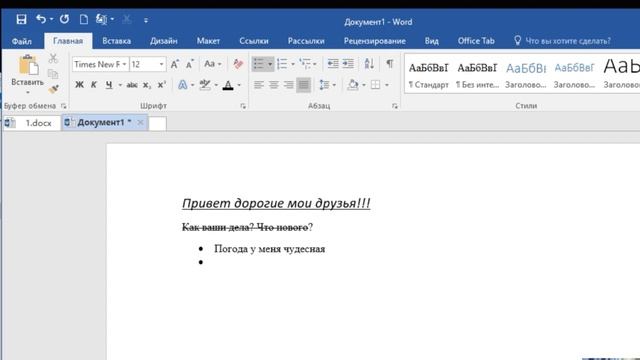Open the font size 12 dropdown
Viewport: 640px width, 360px height.
(161, 64)
